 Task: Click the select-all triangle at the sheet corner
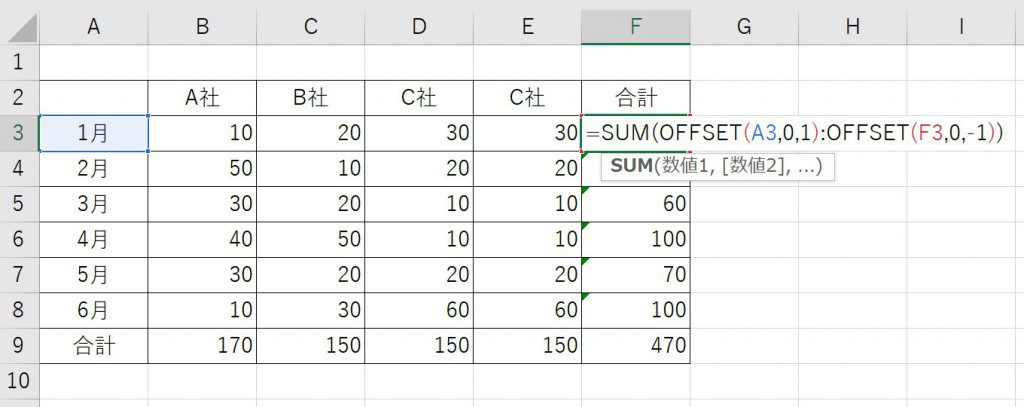(20, 28)
